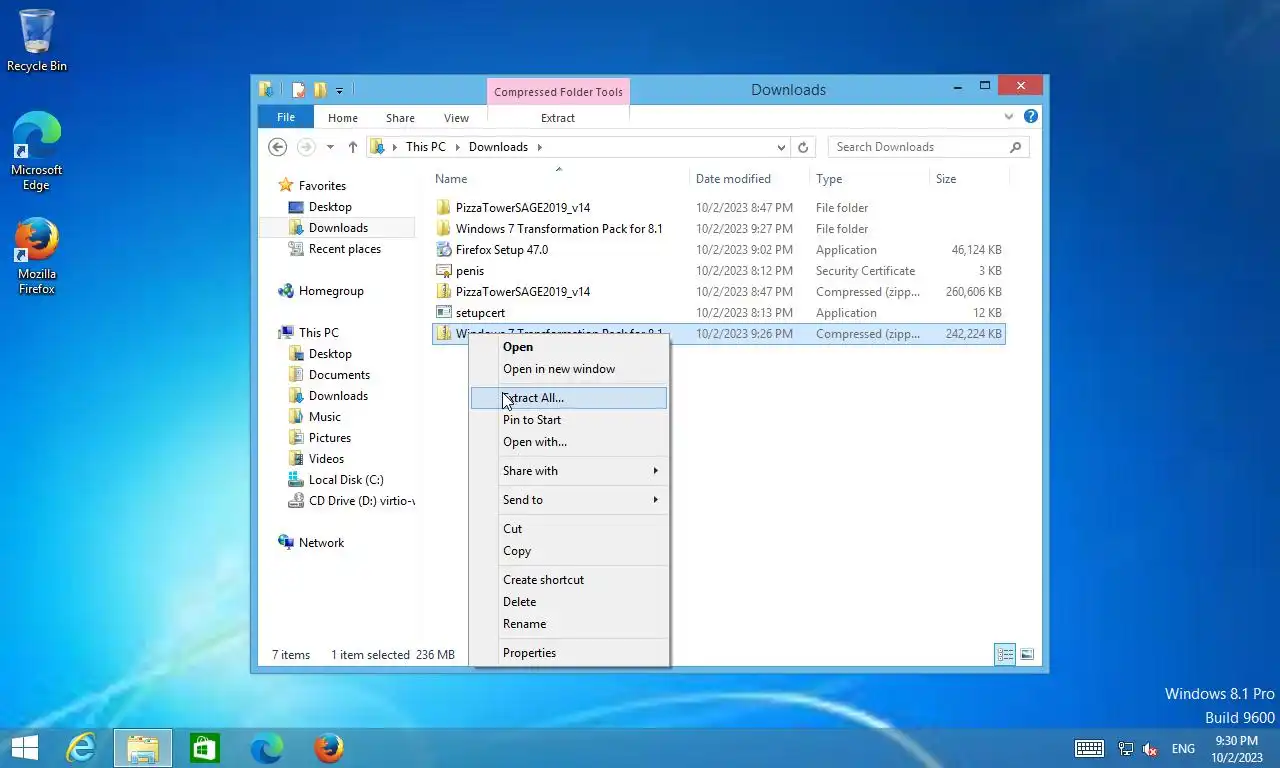Launch Internet Explorer from taskbar
This screenshot has width=1280, height=768.
click(x=80, y=748)
